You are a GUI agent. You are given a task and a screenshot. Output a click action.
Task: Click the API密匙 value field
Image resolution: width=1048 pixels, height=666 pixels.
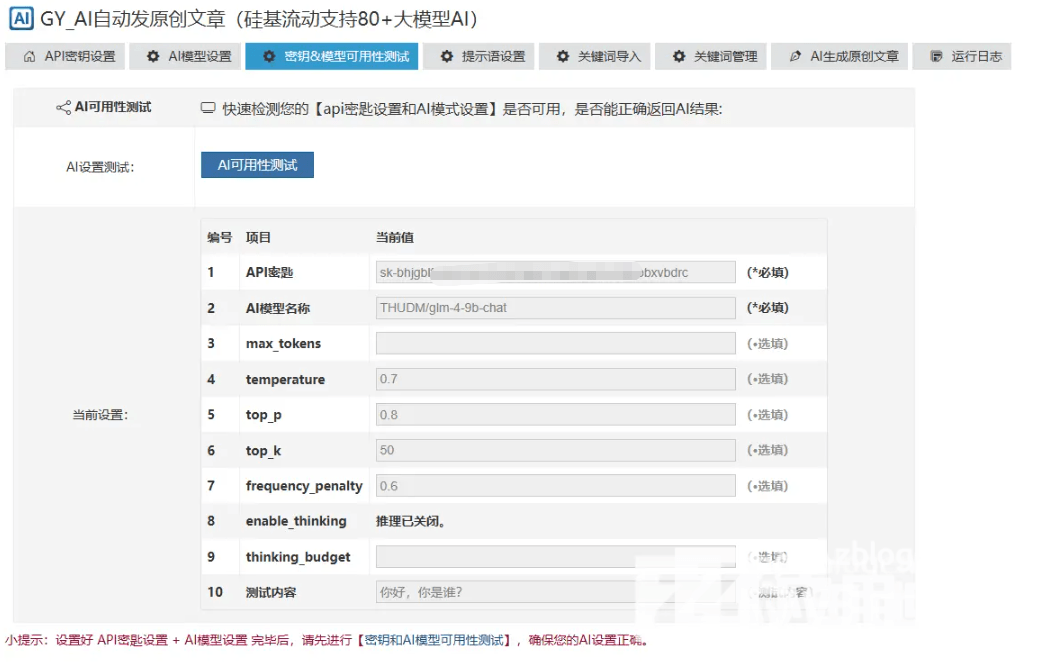click(555, 272)
